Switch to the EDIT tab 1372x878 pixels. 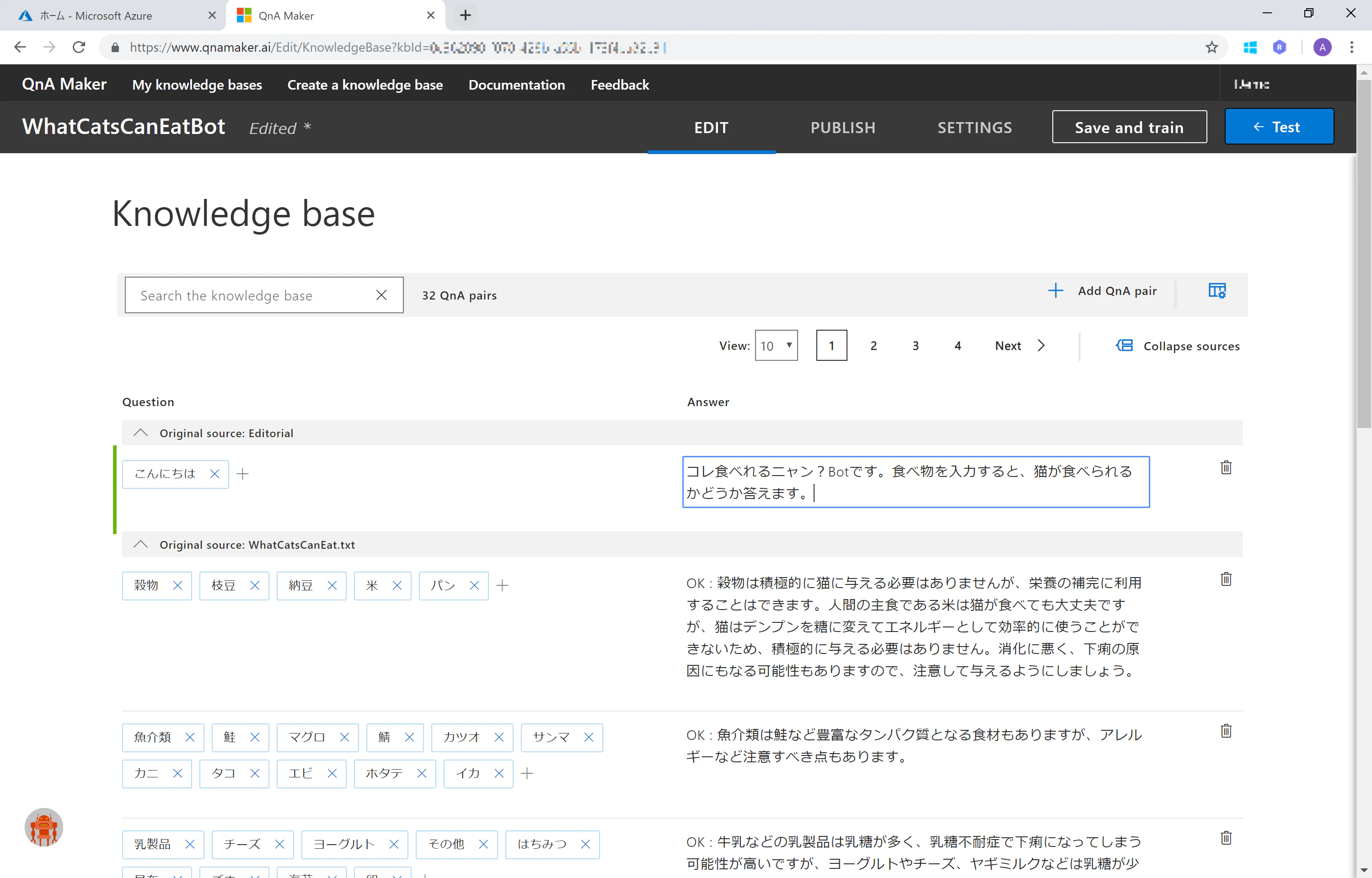(711, 127)
